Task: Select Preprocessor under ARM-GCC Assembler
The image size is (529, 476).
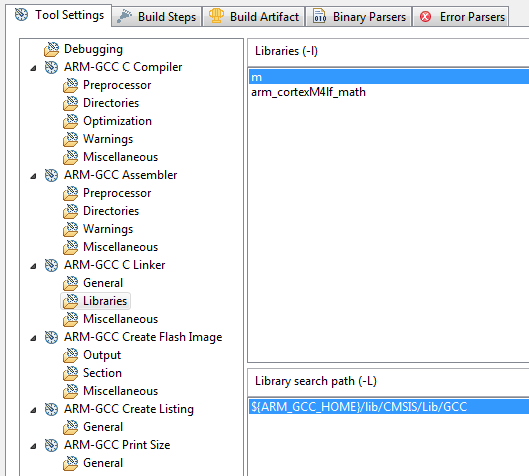Action: pos(117,193)
